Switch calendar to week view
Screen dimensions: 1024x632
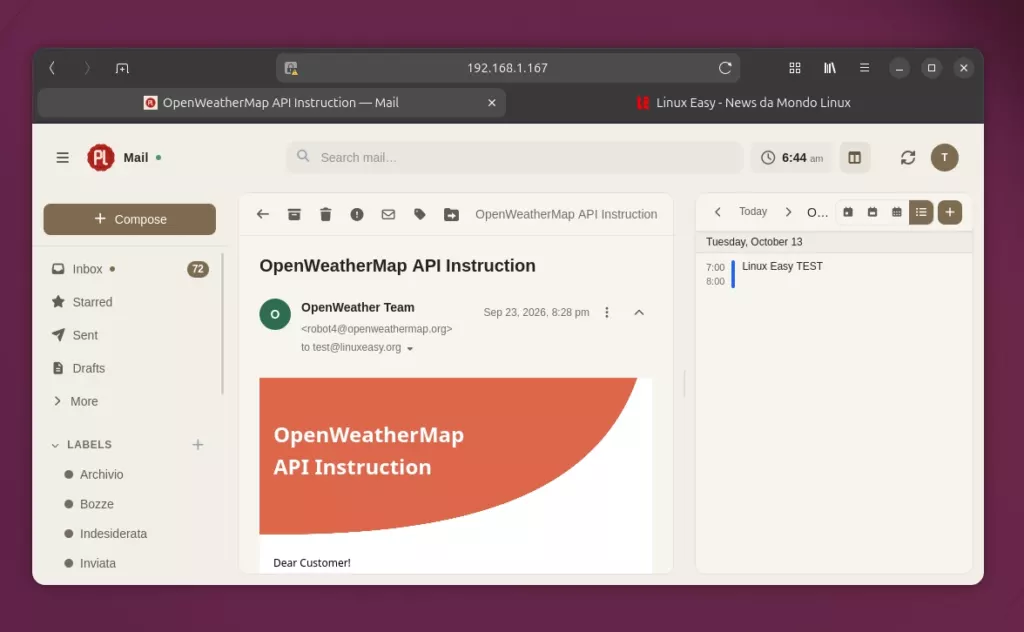pyautogui.click(x=872, y=212)
